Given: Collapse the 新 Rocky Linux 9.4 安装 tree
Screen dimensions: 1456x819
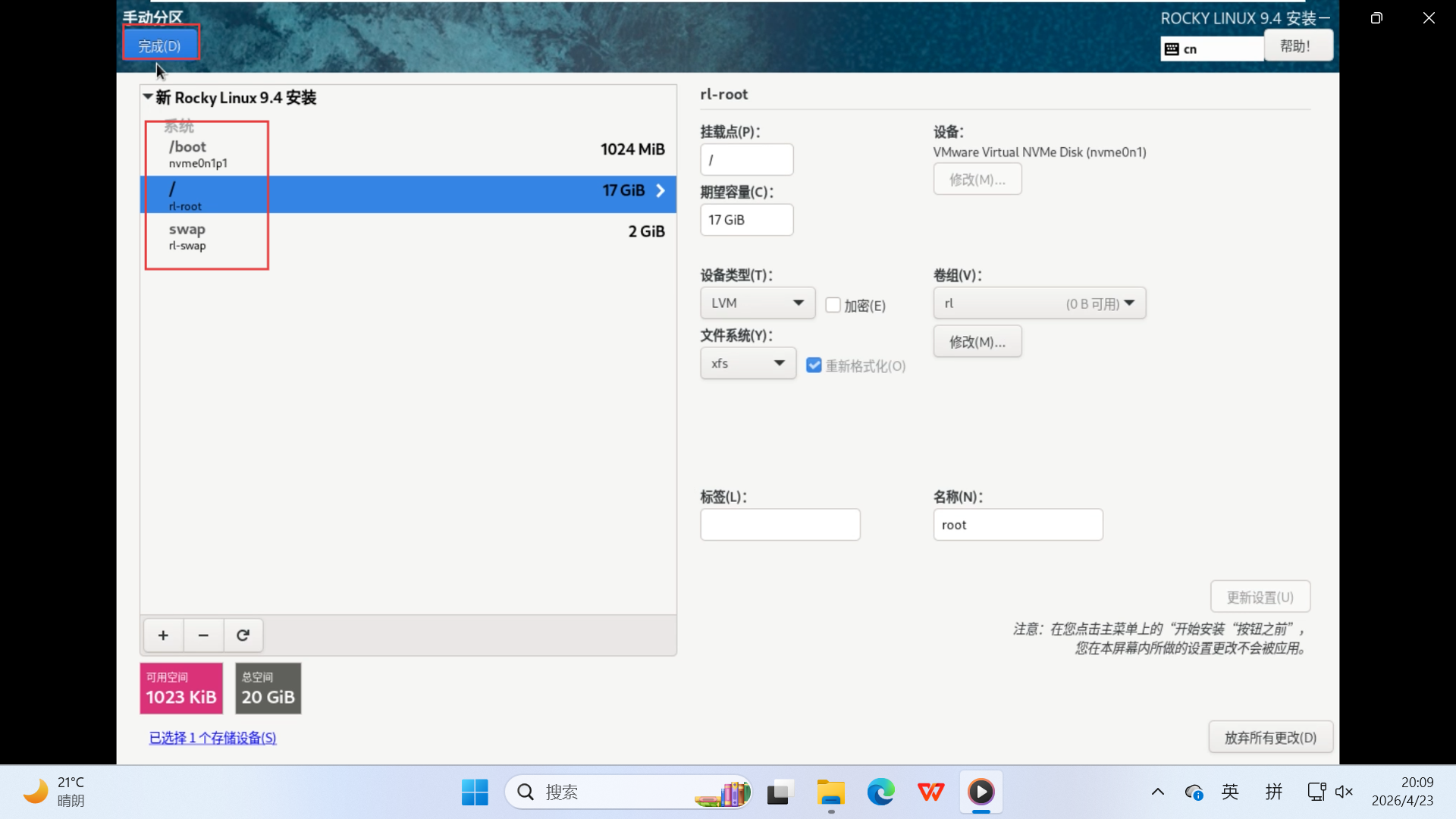Looking at the screenshot, I should click(148, 97).
